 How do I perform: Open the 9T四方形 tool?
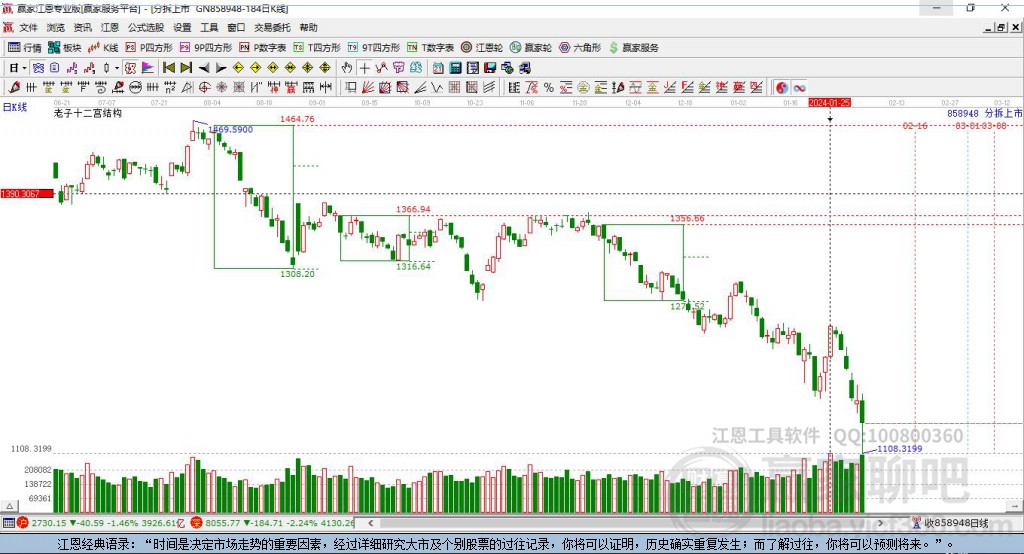374,48
